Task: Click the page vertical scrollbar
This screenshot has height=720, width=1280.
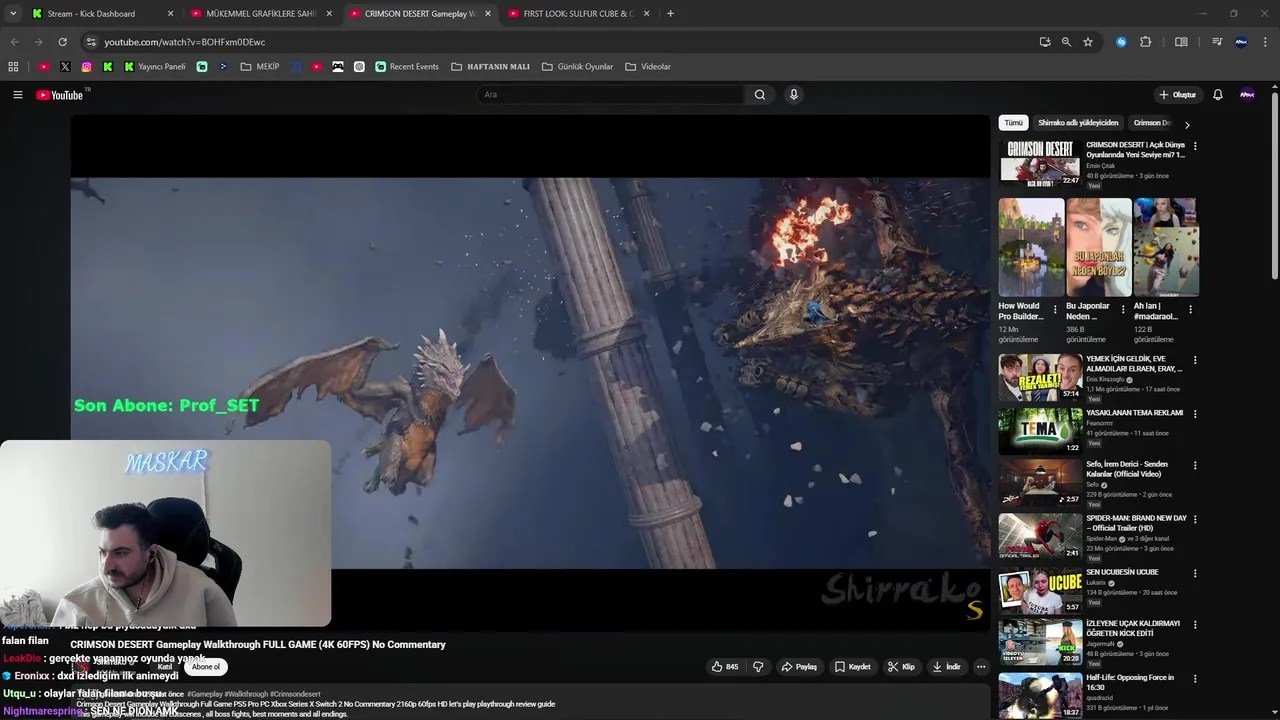Action: pos(1275,185)
